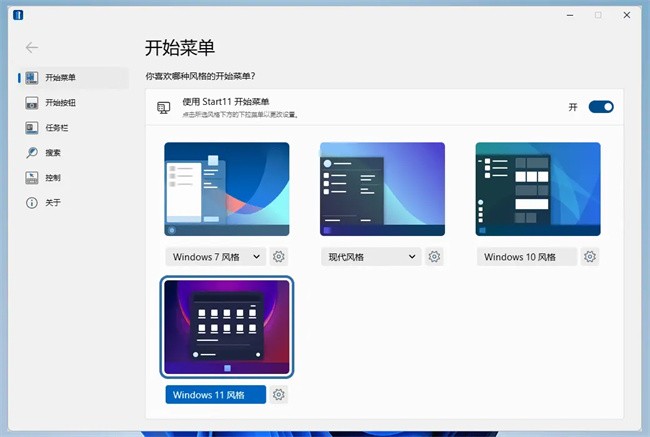Click the 关于 info icon in sidebar
This screenshot has width=650, height=437.
[x=32, y=203]
